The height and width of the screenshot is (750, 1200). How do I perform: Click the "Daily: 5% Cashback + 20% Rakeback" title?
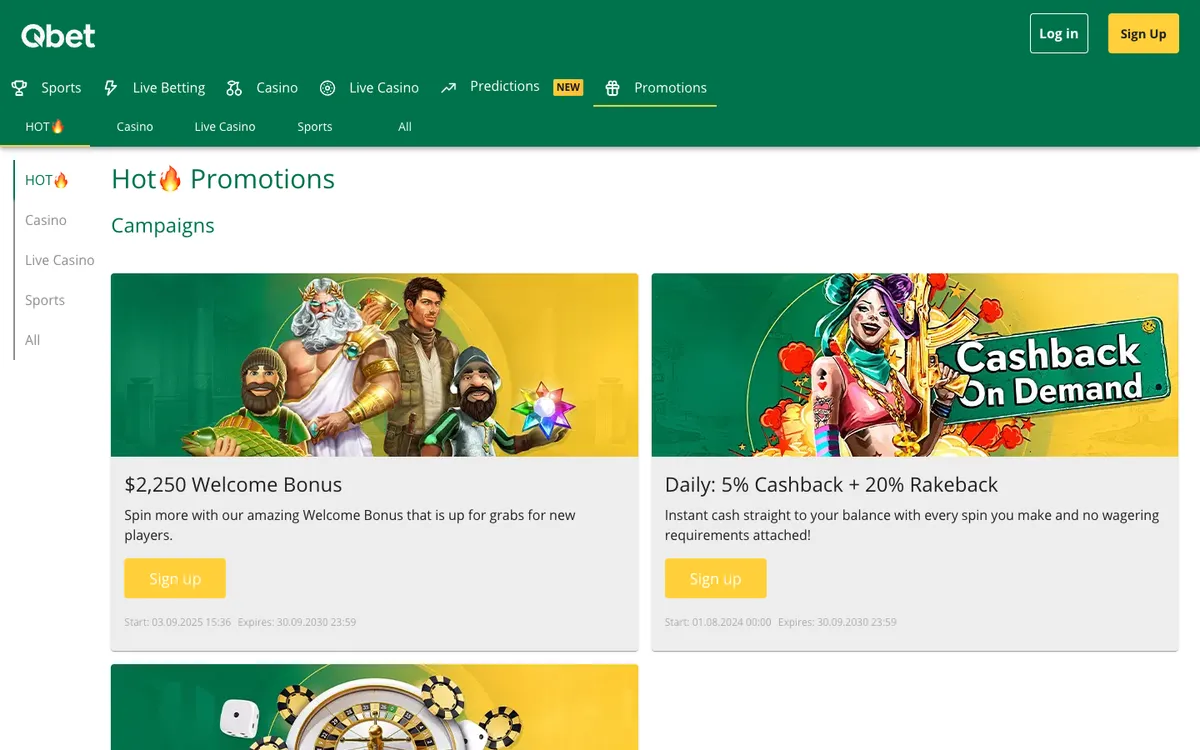pyautogui.click(x=831, y=485)
